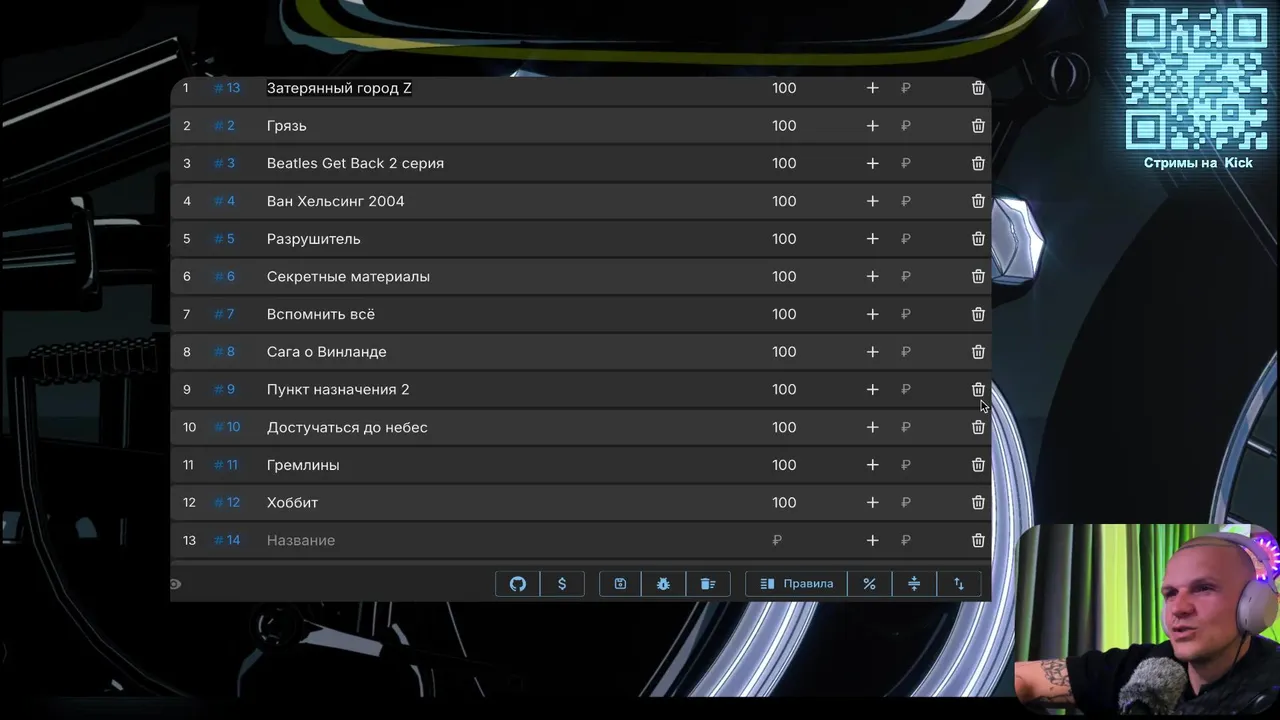Select the lot title Секретные материалы

348,276
